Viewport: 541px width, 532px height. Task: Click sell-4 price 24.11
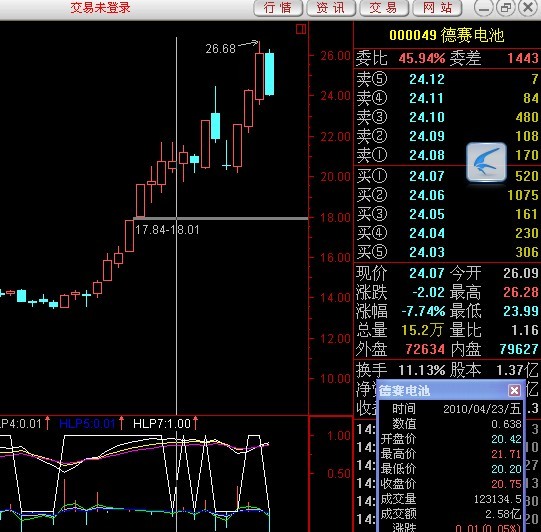[427, 98]
